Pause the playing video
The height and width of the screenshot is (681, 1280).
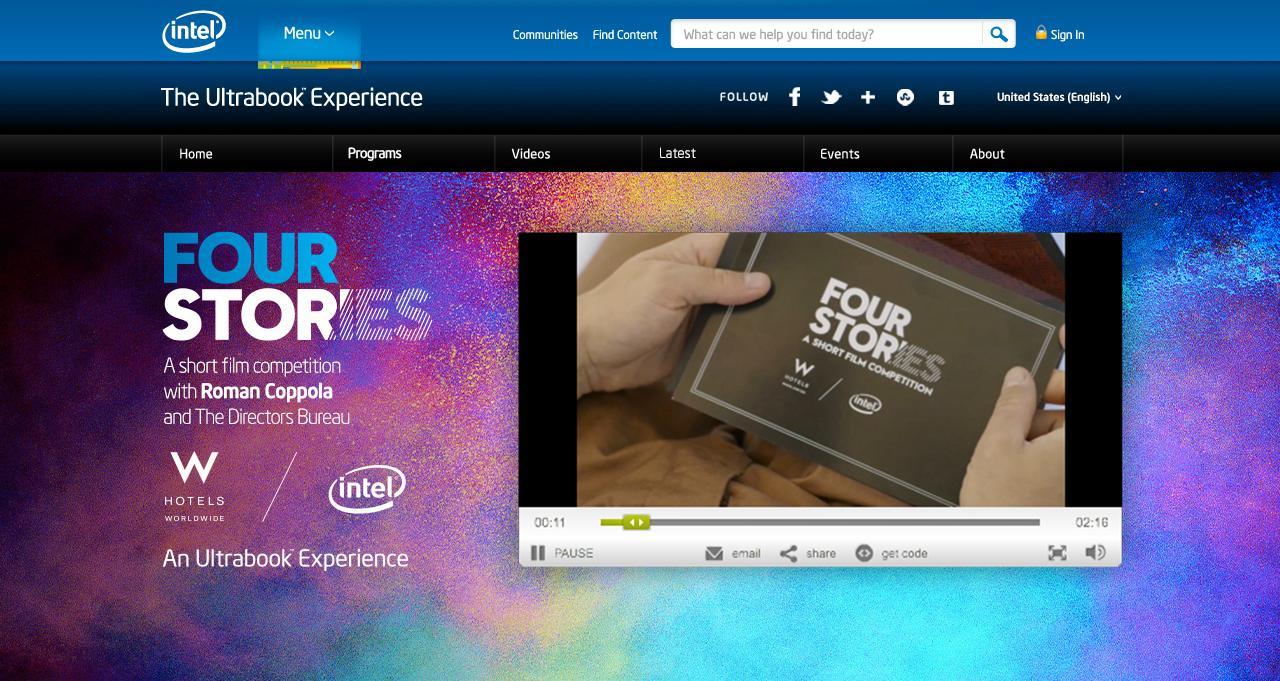(x=538, y=553)
